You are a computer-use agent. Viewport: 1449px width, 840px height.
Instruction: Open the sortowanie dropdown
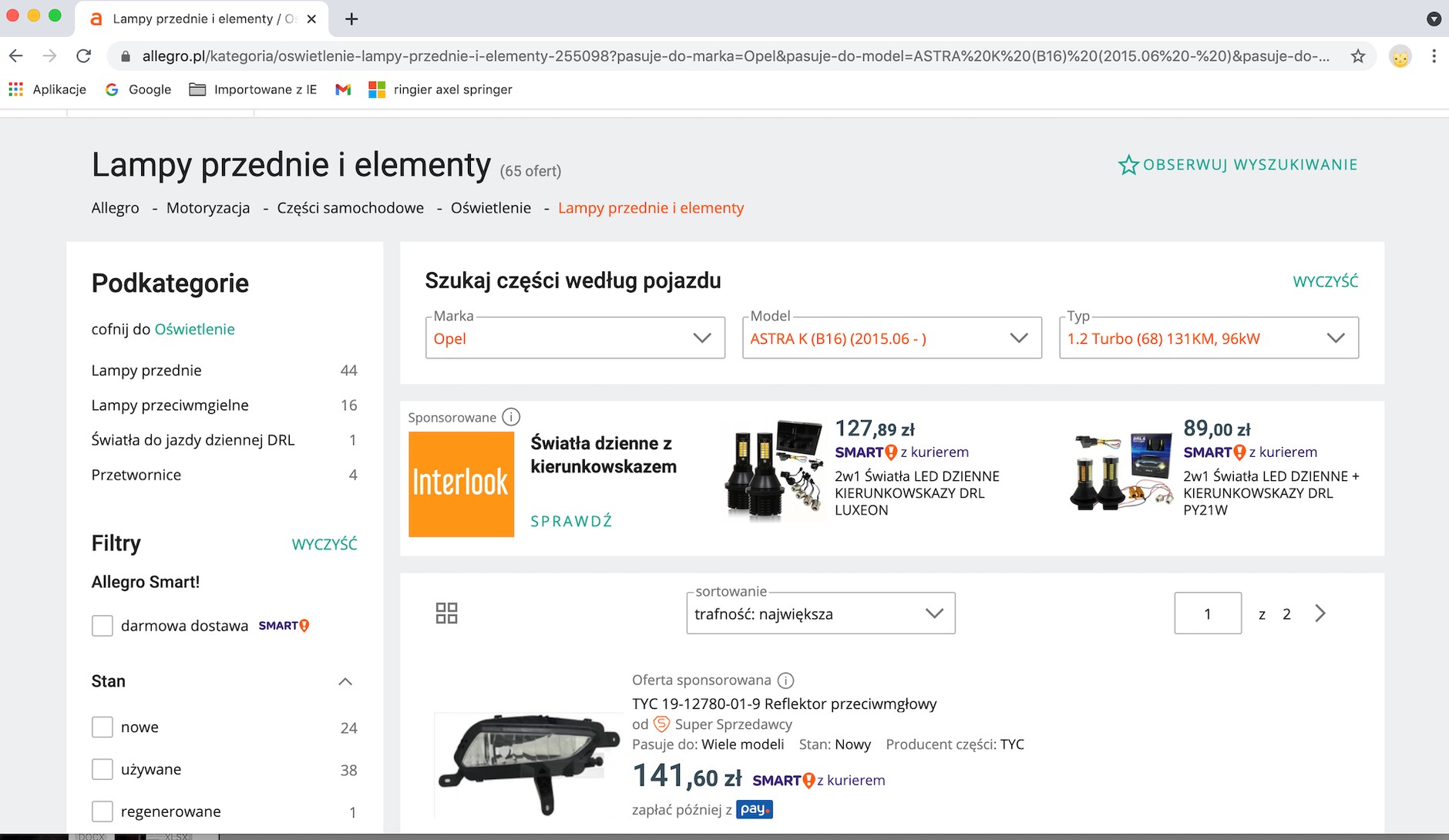coord(820,613)
